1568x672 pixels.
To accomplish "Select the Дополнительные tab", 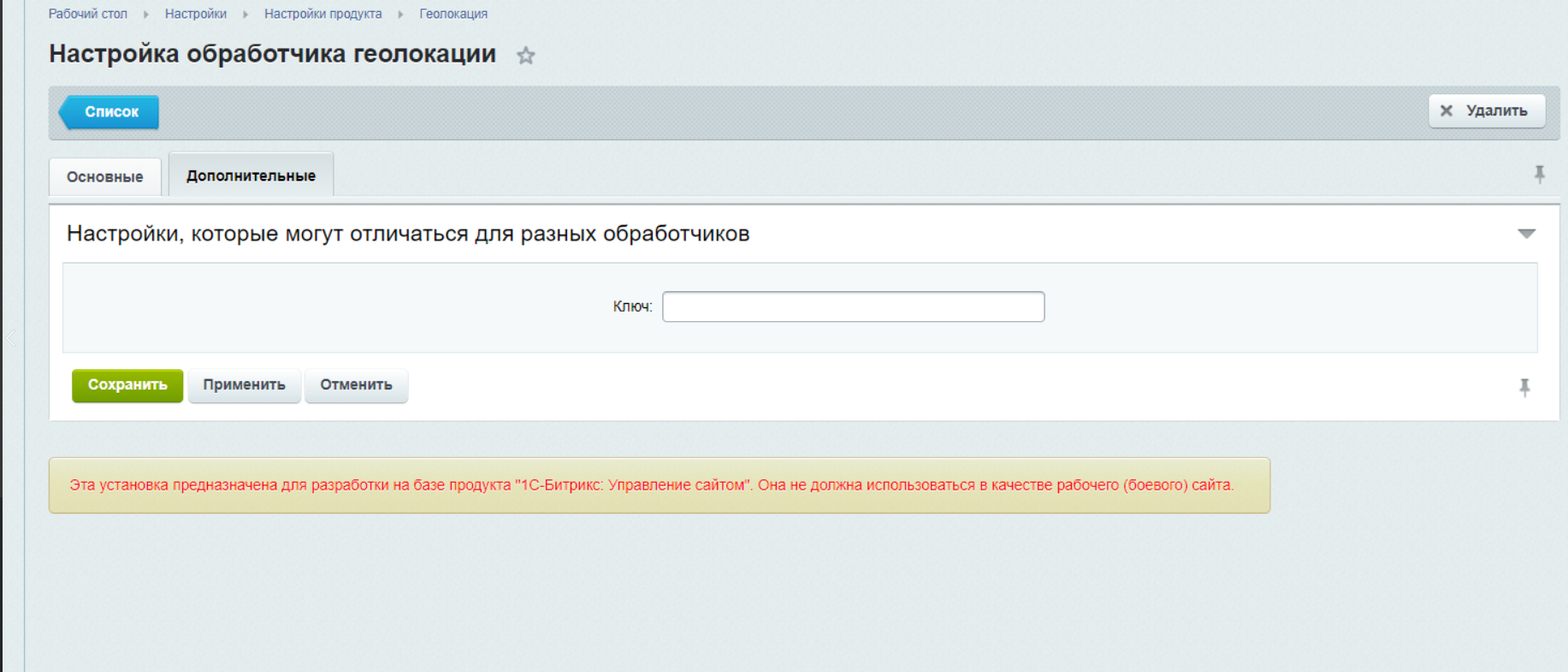I will click(251, 175).
